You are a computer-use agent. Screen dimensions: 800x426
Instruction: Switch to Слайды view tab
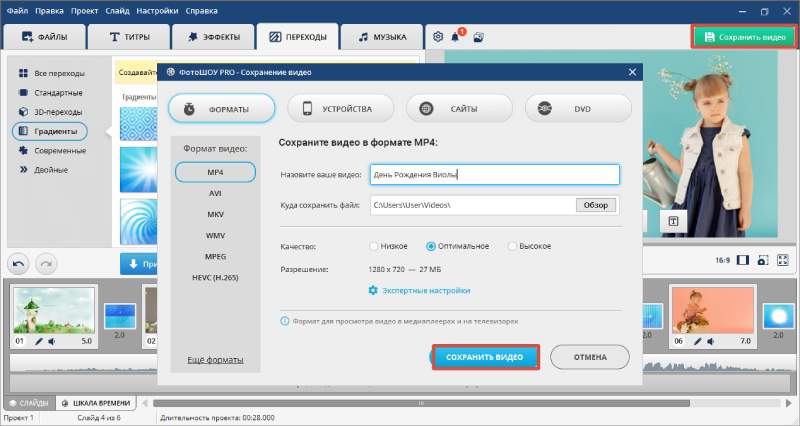[29, 403]
